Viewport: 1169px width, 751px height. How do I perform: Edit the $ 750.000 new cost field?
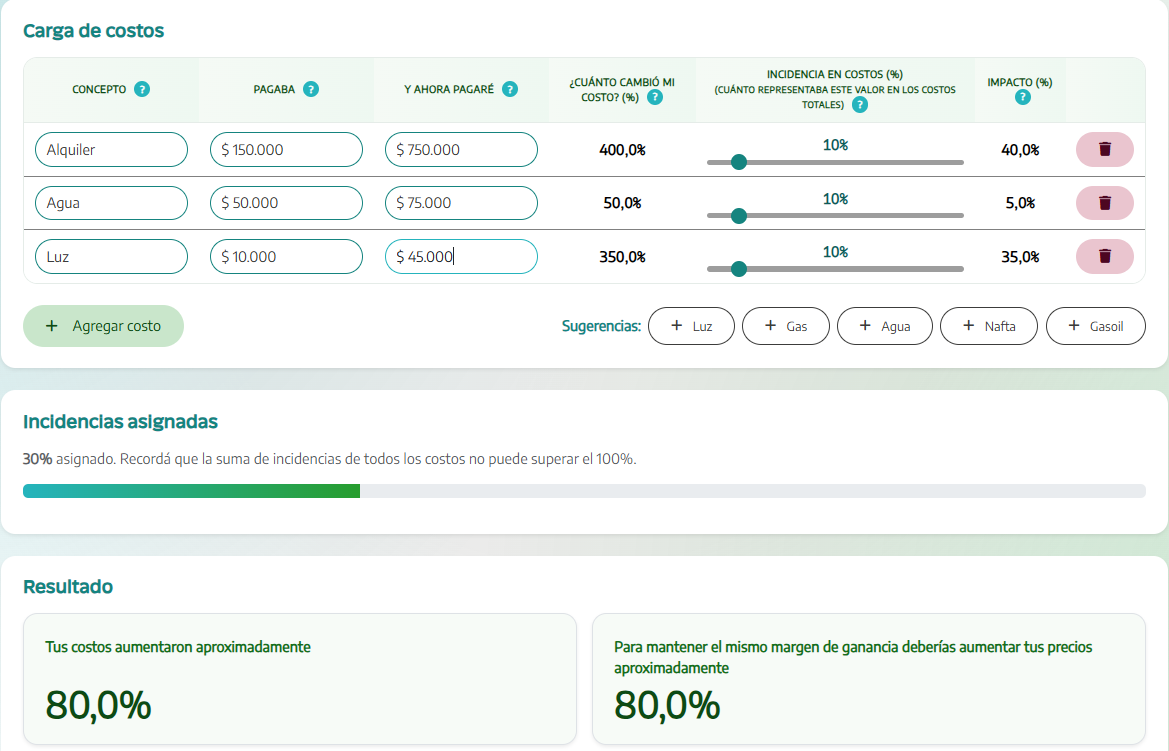point(461,150)
